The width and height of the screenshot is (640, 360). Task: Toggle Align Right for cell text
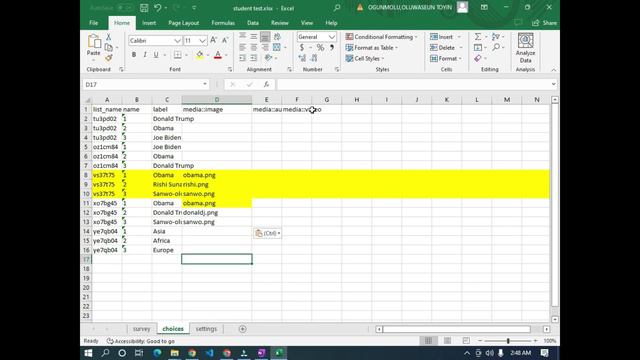(x=265, y=47)
